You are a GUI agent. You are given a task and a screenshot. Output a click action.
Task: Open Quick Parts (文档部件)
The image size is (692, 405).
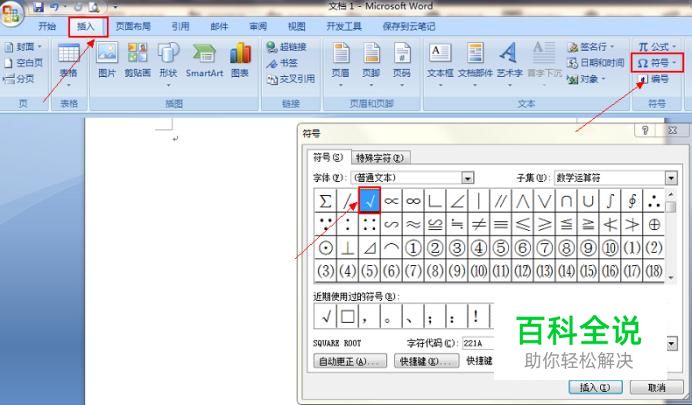475,64
